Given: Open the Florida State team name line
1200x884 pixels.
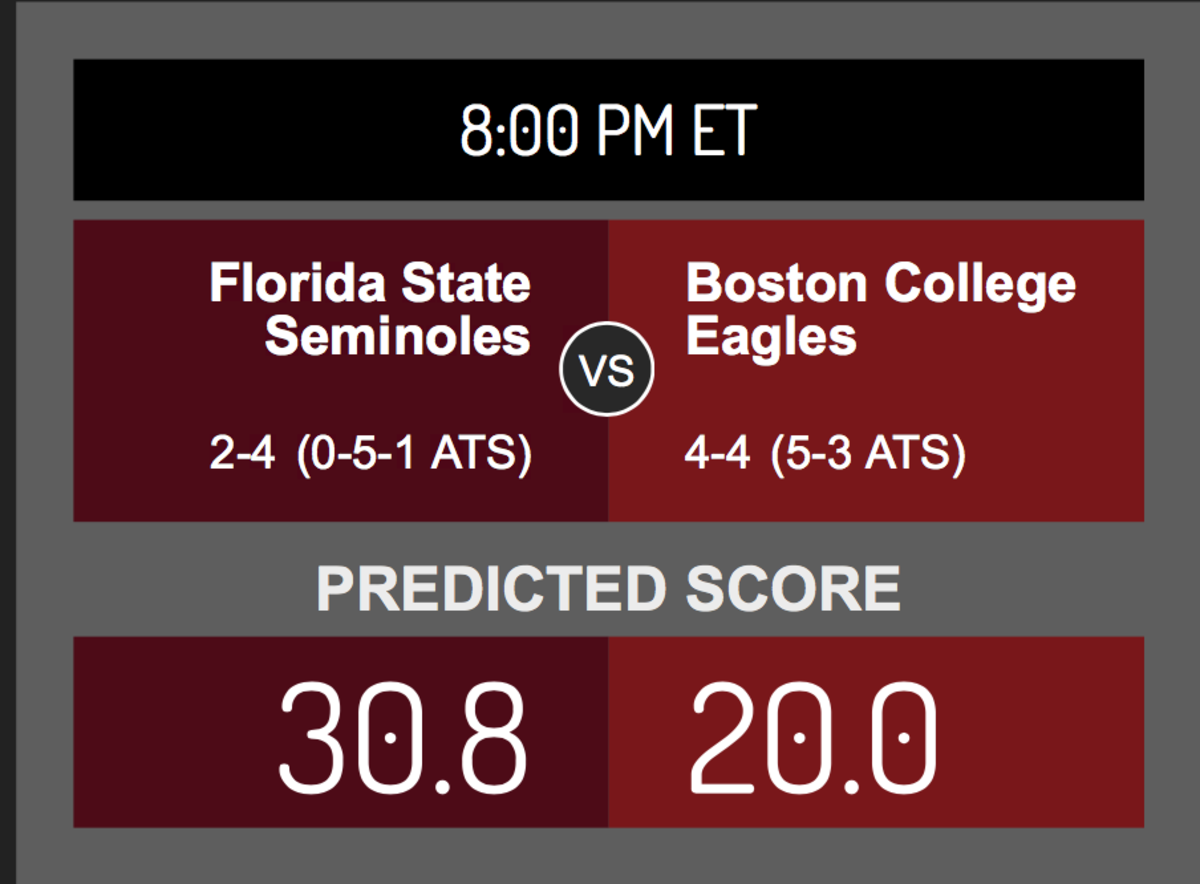Looking at the screenshot, I should [370, 284].
